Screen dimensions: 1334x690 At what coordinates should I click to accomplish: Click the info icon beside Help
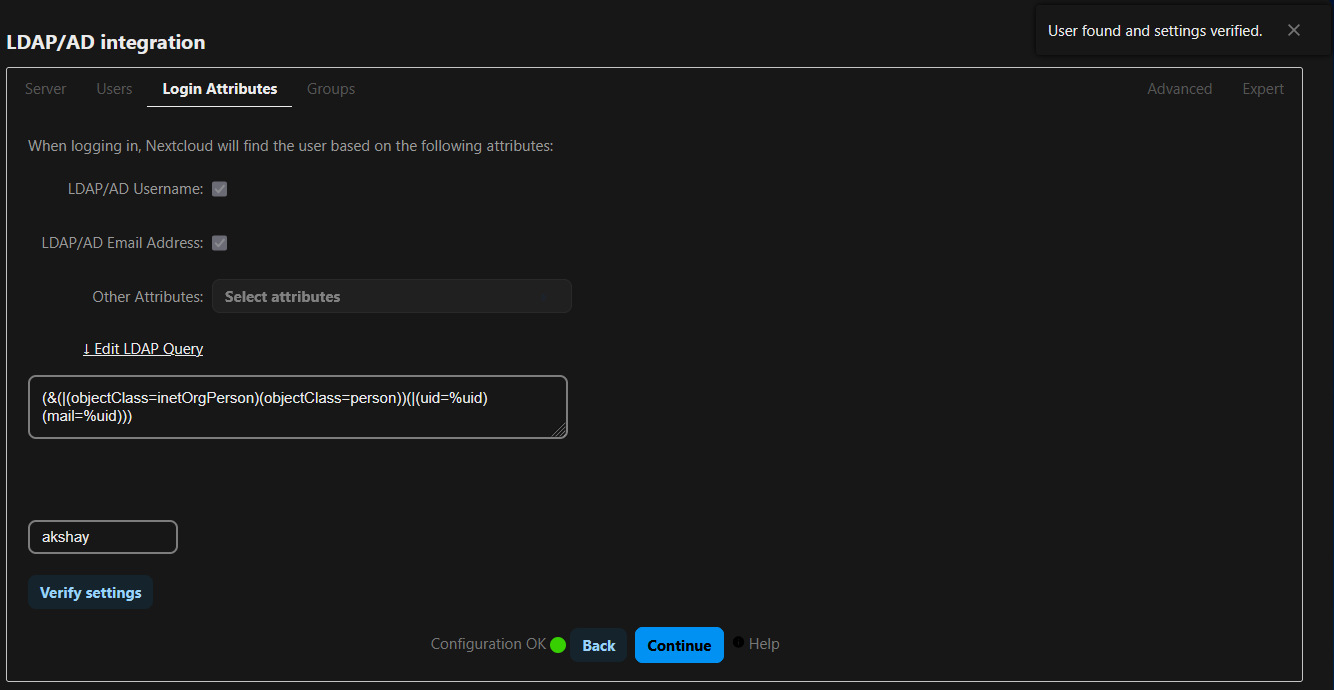tap(738, 642)
